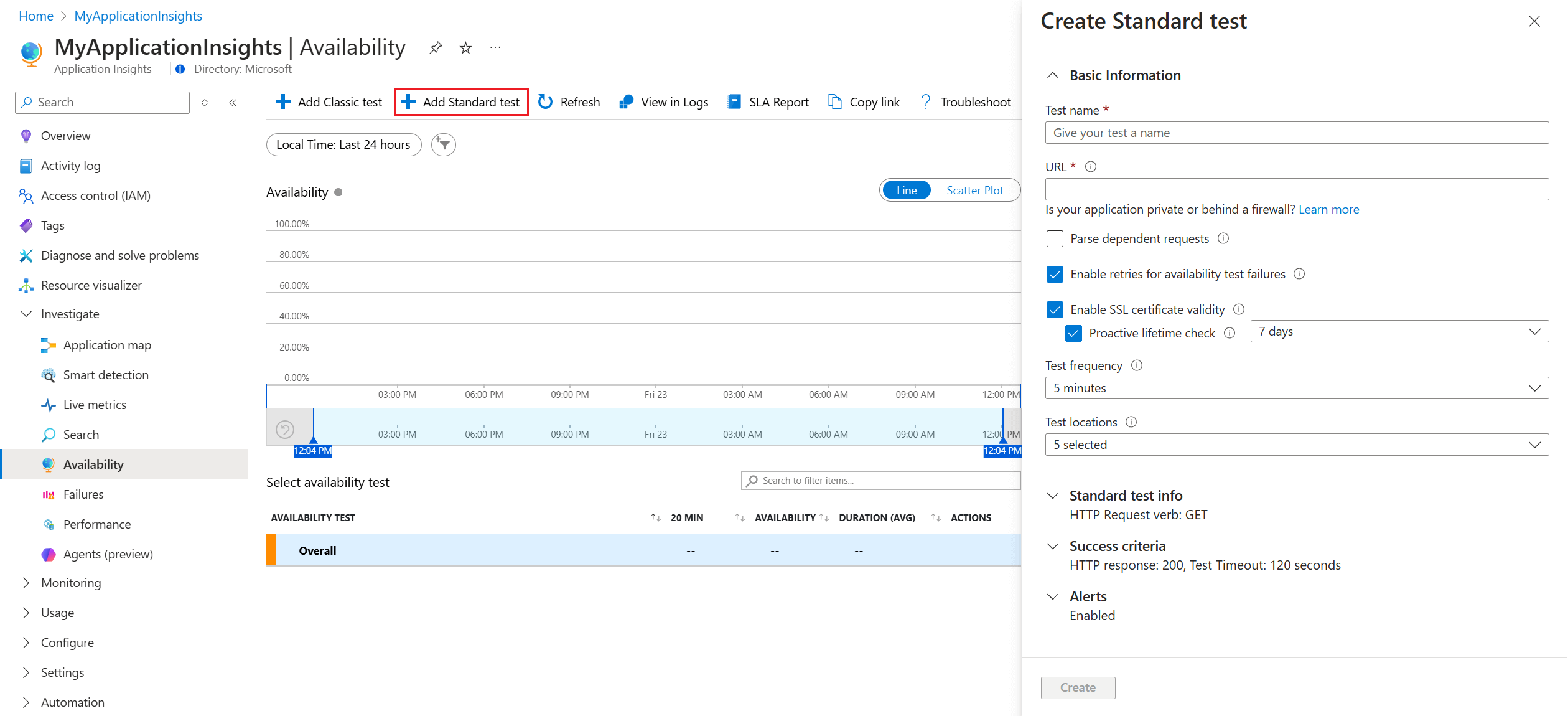The width and height of the screenshot is (1568, 716).
Task: Click the Refresh icon in toolbar
Action: tap(546, 102)
